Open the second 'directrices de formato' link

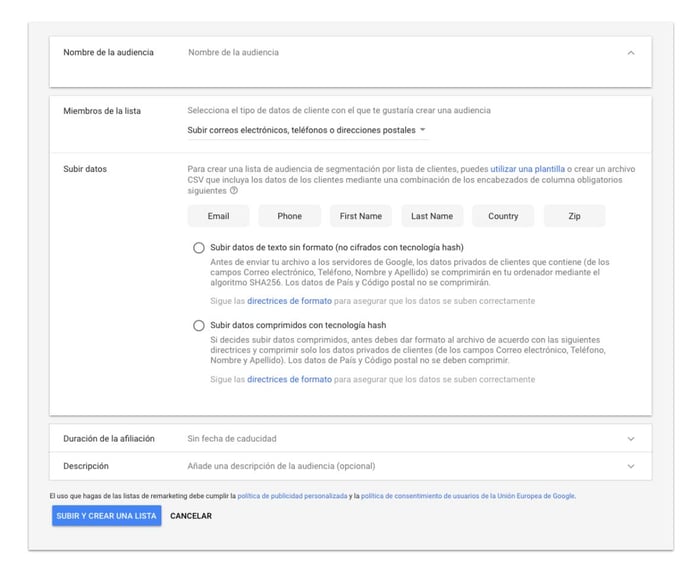click(289, 379)
